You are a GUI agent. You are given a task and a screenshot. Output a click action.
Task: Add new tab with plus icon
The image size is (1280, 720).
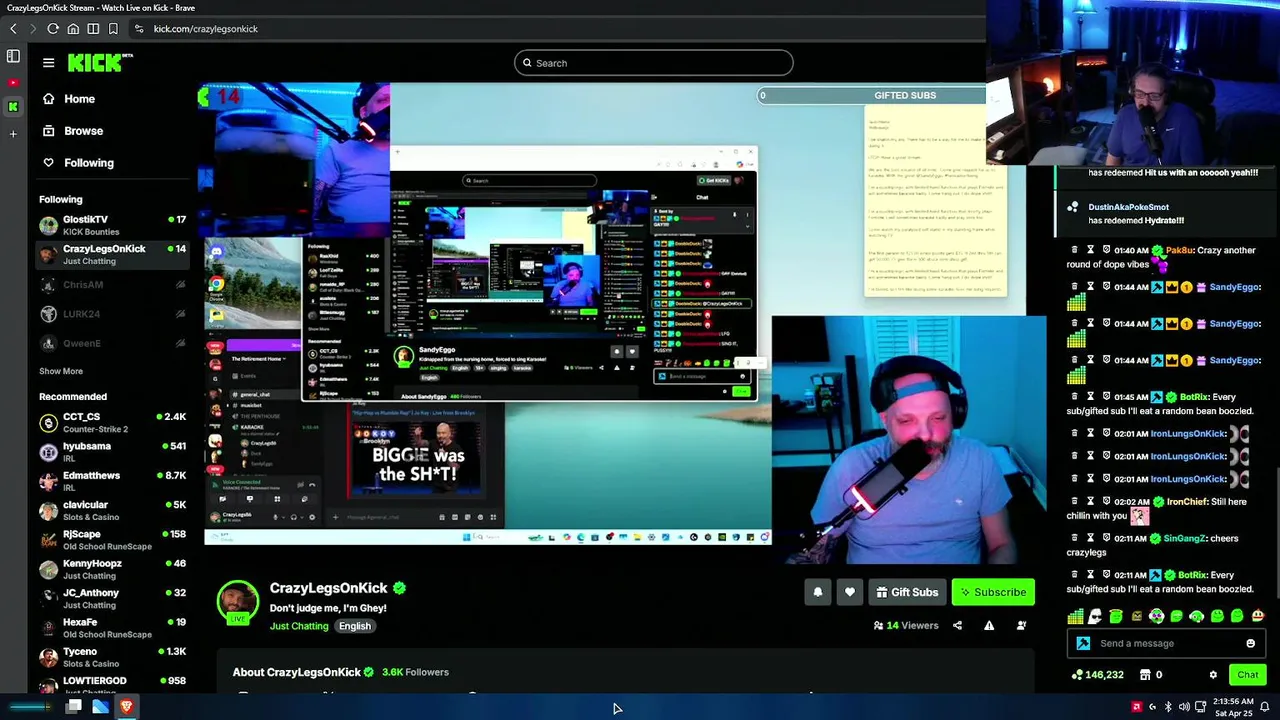click(x=13, y=133)
